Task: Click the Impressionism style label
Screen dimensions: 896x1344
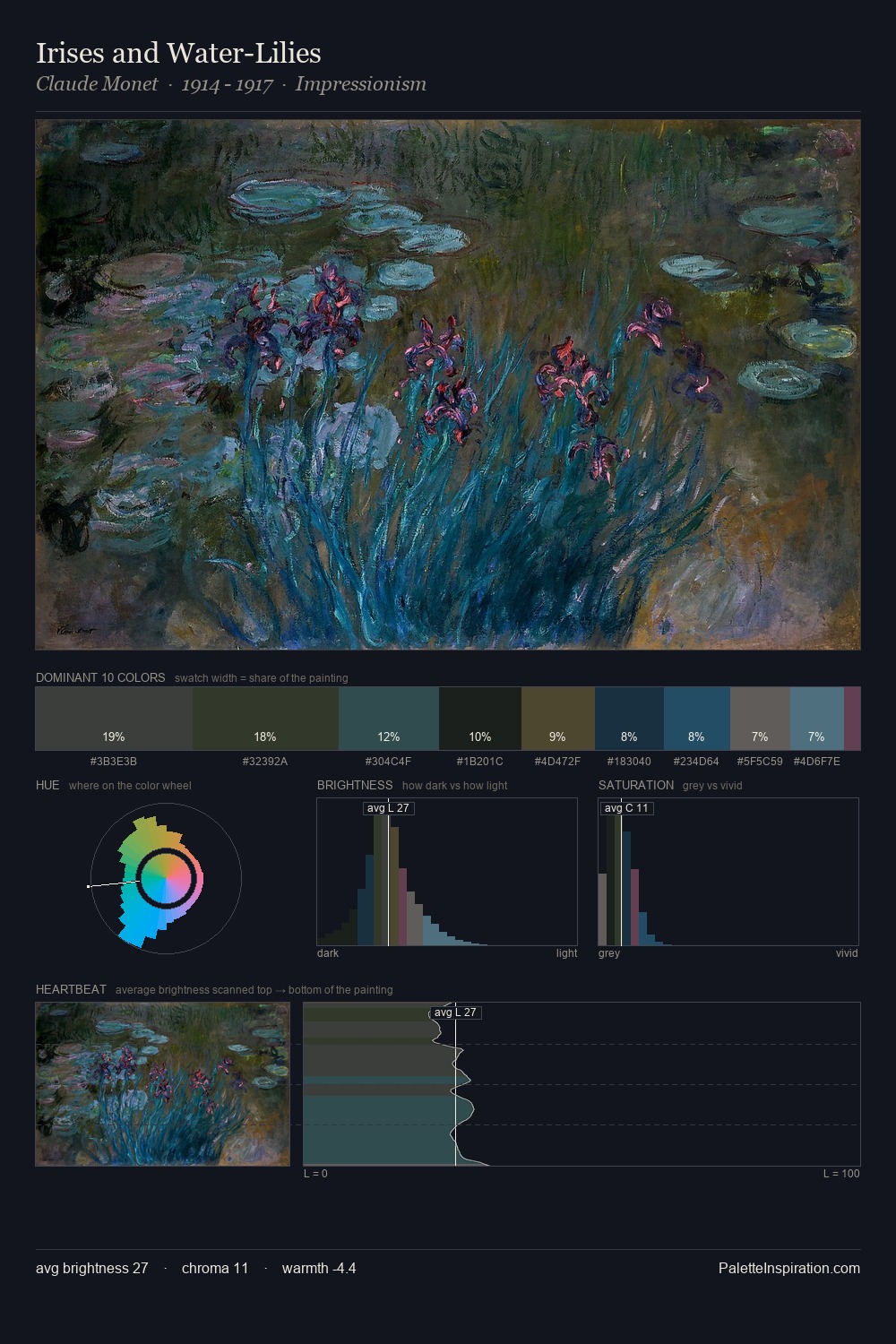Action: click(361, 84)
